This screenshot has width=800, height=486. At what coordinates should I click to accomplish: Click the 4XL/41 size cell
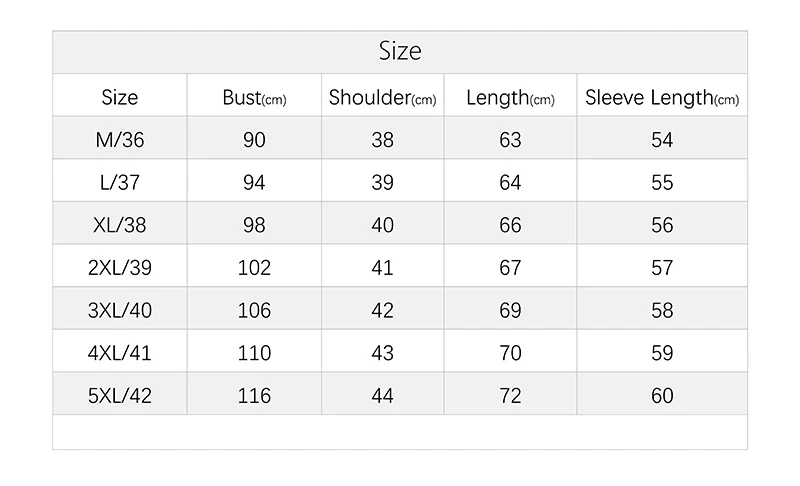pyautogui.click(x=120, y=353)
